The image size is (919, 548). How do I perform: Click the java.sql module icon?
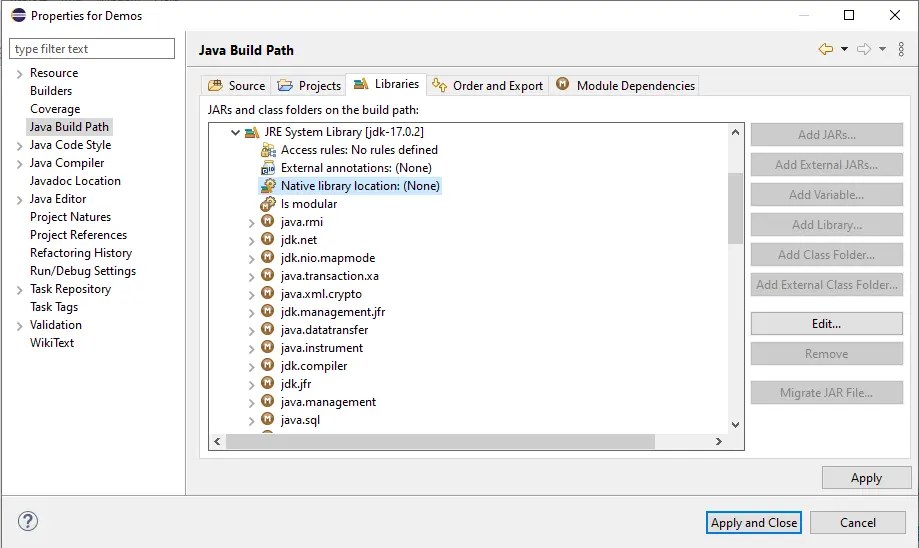coord(267,419)
